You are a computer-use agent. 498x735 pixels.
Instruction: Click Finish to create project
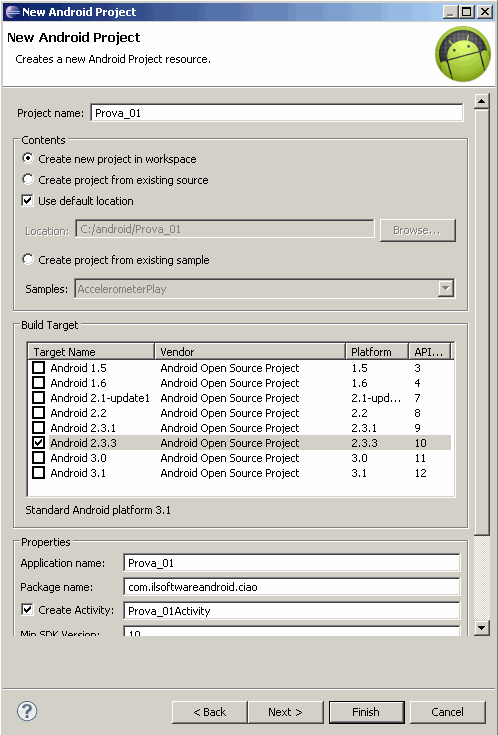tap(366, 712)
